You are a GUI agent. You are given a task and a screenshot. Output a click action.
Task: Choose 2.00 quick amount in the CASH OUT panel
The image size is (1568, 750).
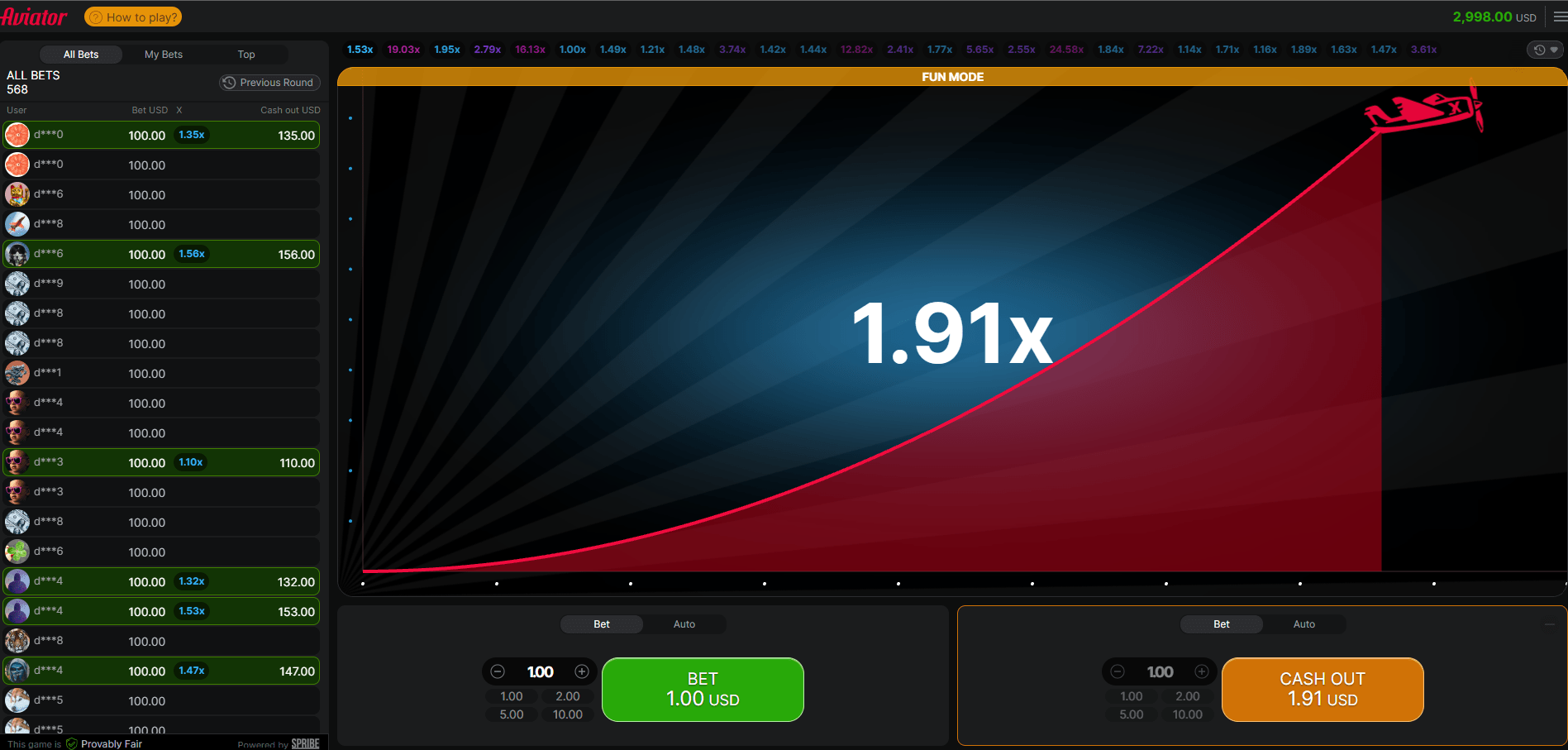1188,696
